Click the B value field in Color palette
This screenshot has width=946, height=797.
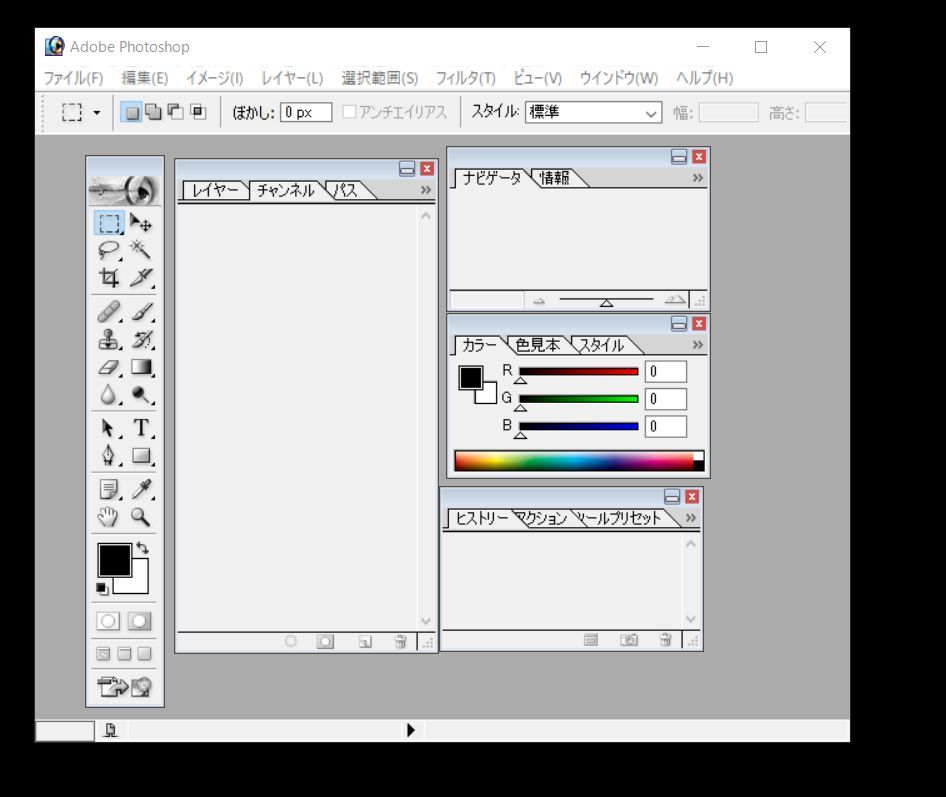[x=665, y=427]
